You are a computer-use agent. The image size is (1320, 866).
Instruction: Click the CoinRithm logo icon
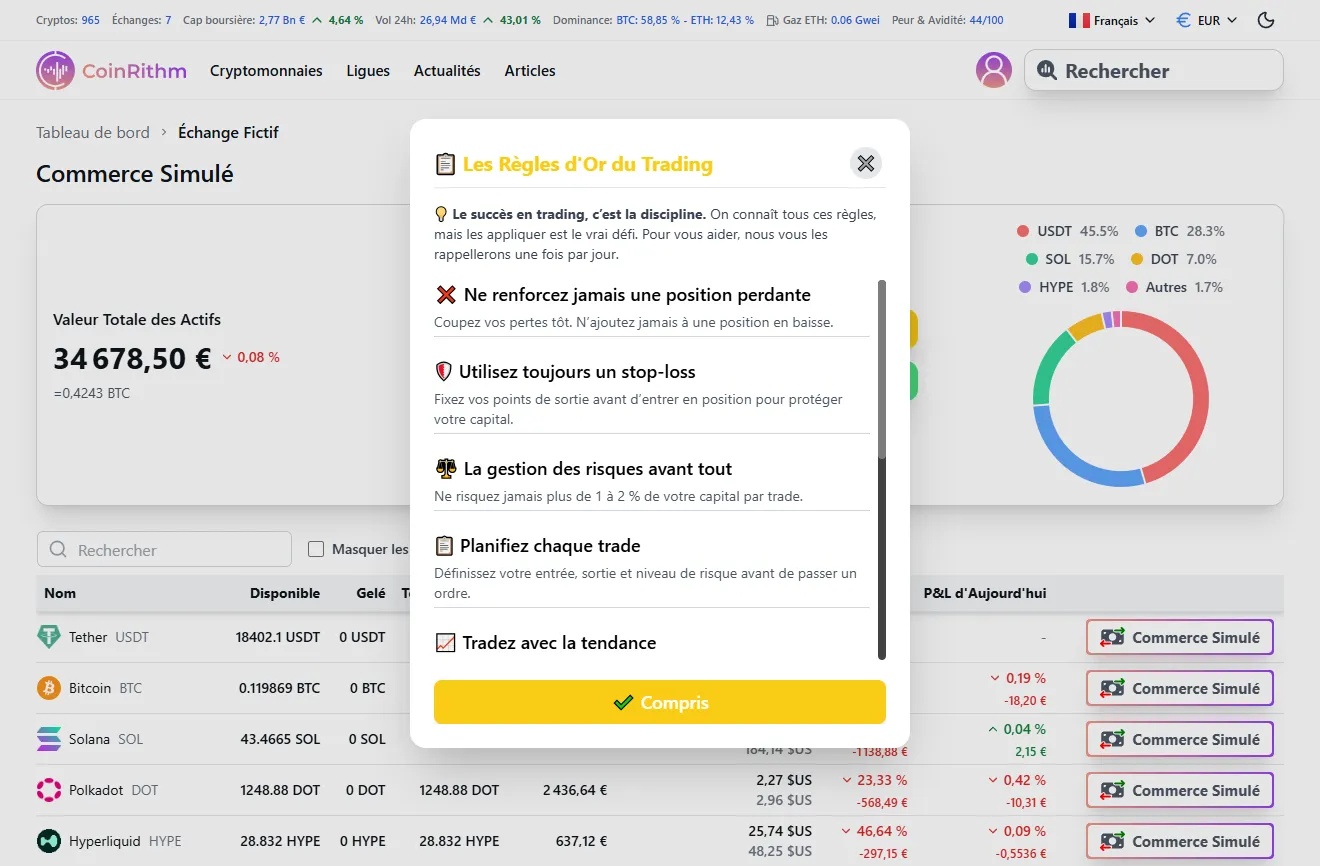(x=55, y=70)
